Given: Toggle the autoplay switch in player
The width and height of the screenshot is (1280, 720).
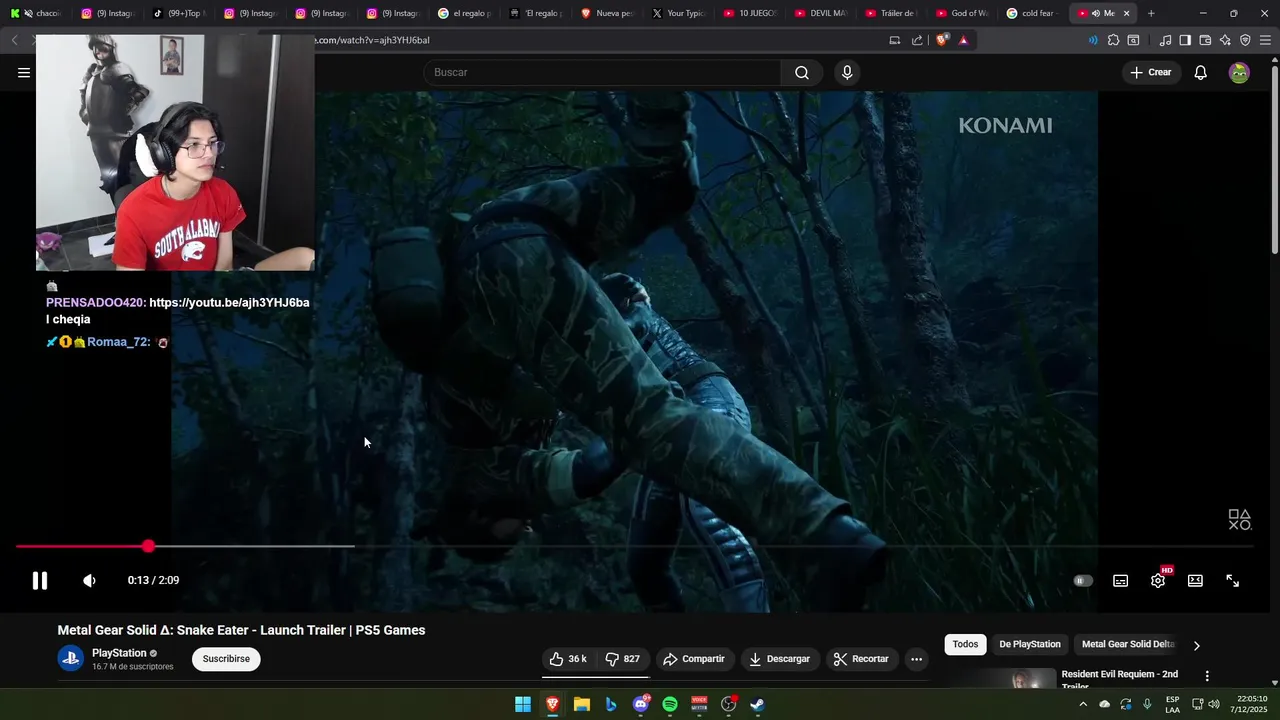Looking at the screenshot, I should (1083, 580).
